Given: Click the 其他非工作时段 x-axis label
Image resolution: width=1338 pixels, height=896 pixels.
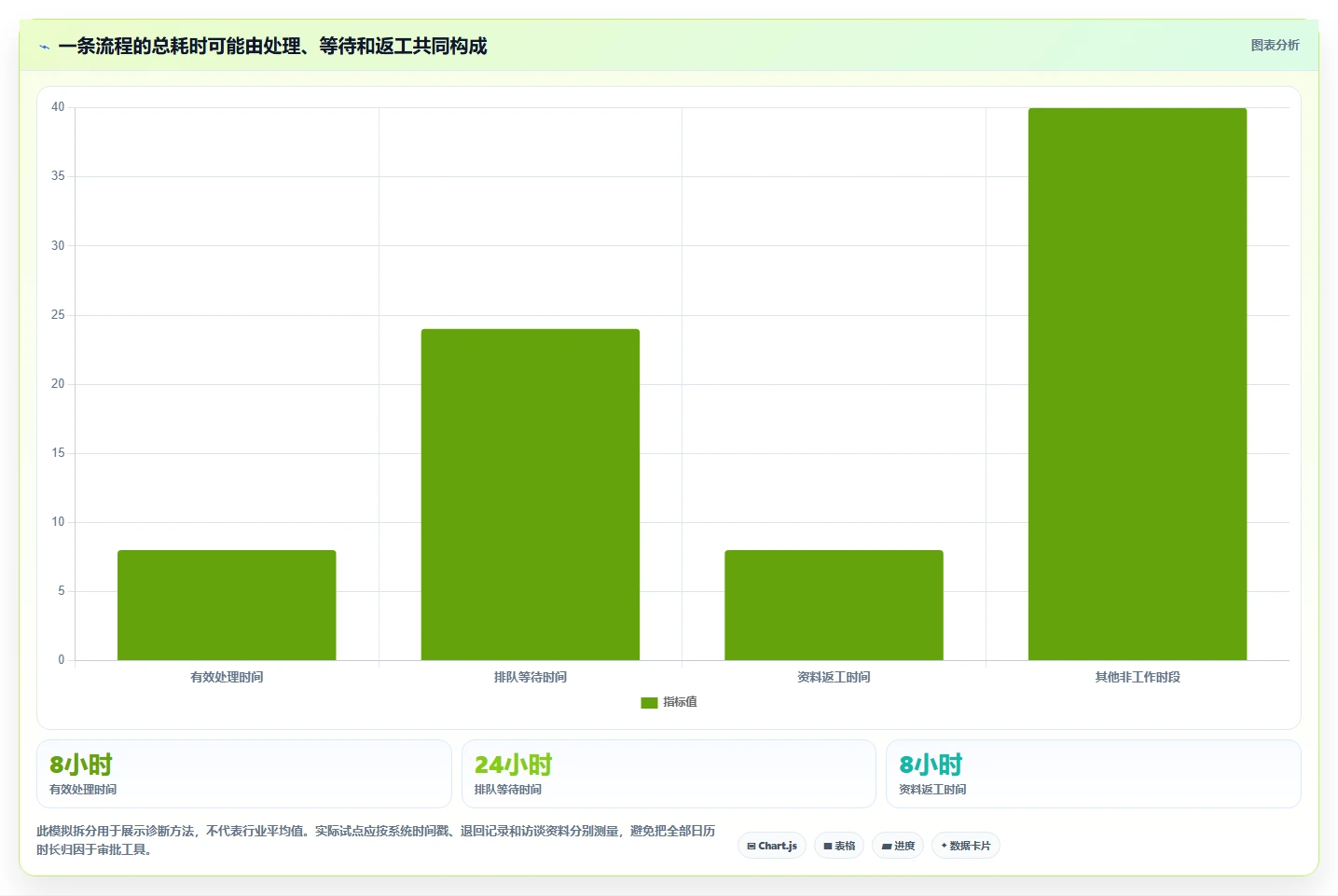Looking at the screenshot, I should tap(1138, 677).
